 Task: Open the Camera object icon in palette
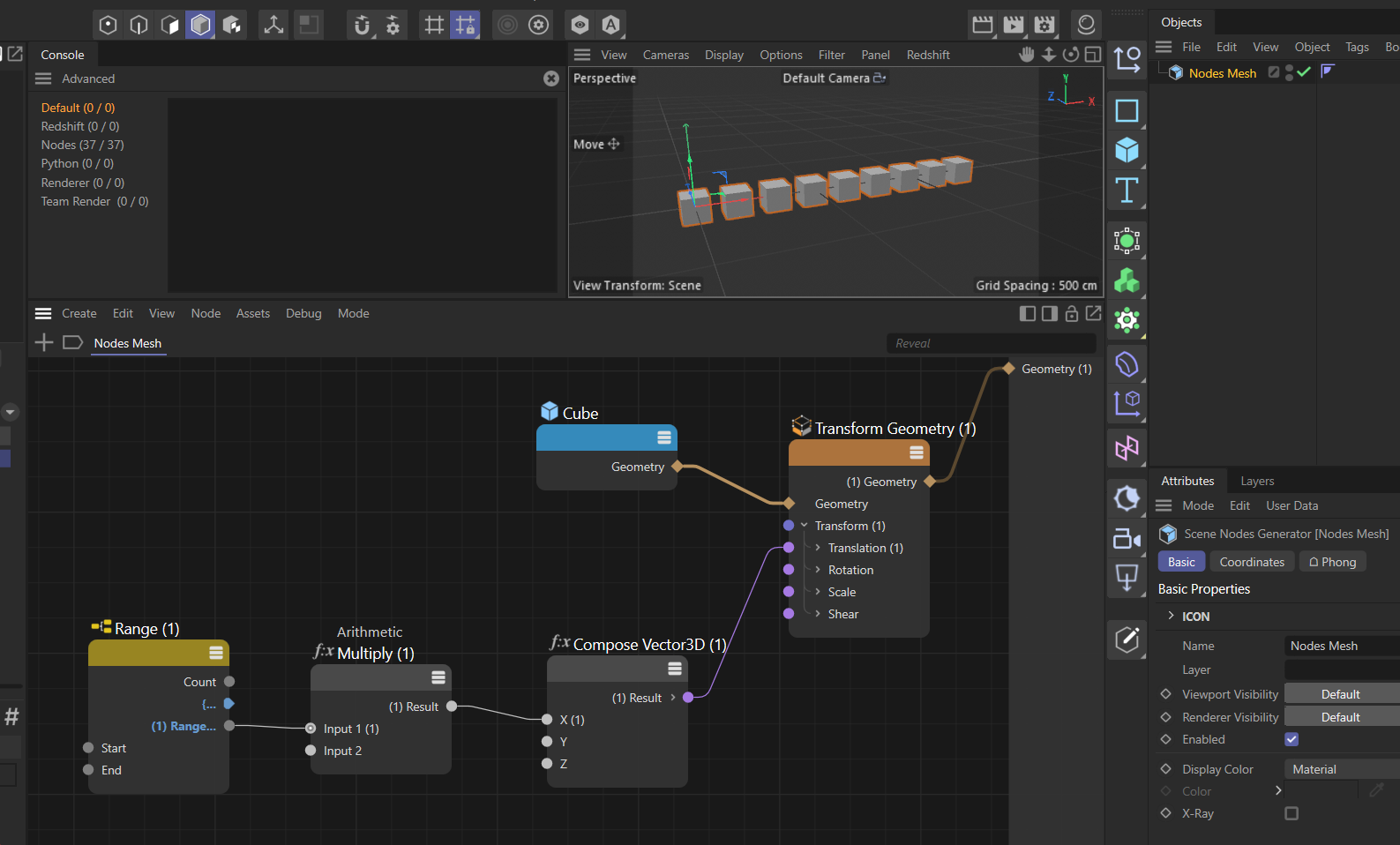click(x=1127, y=537)
